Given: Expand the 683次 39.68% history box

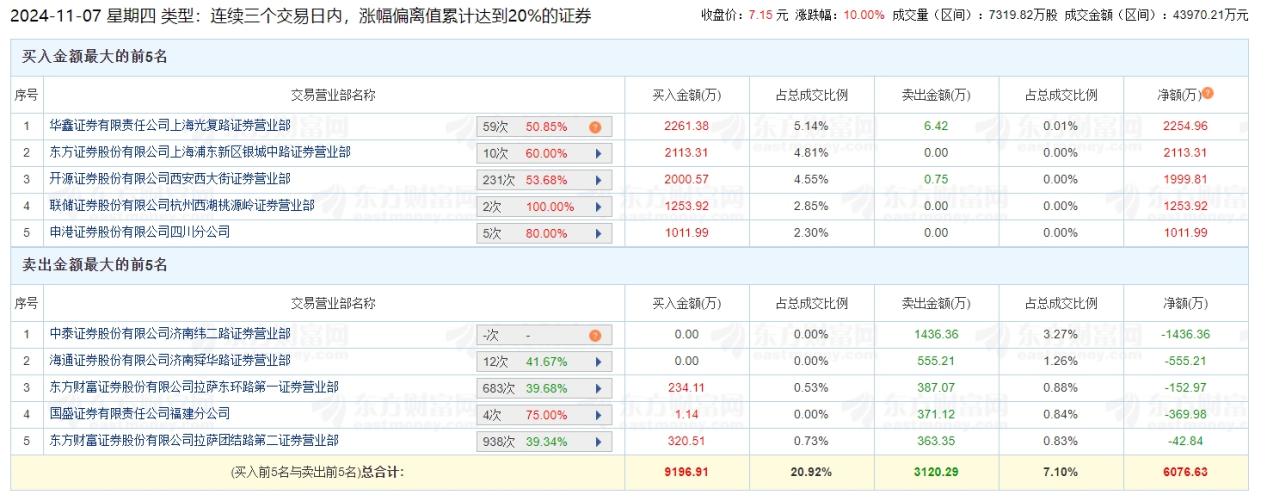Looking at the screenshot, I should pos(544,388).
